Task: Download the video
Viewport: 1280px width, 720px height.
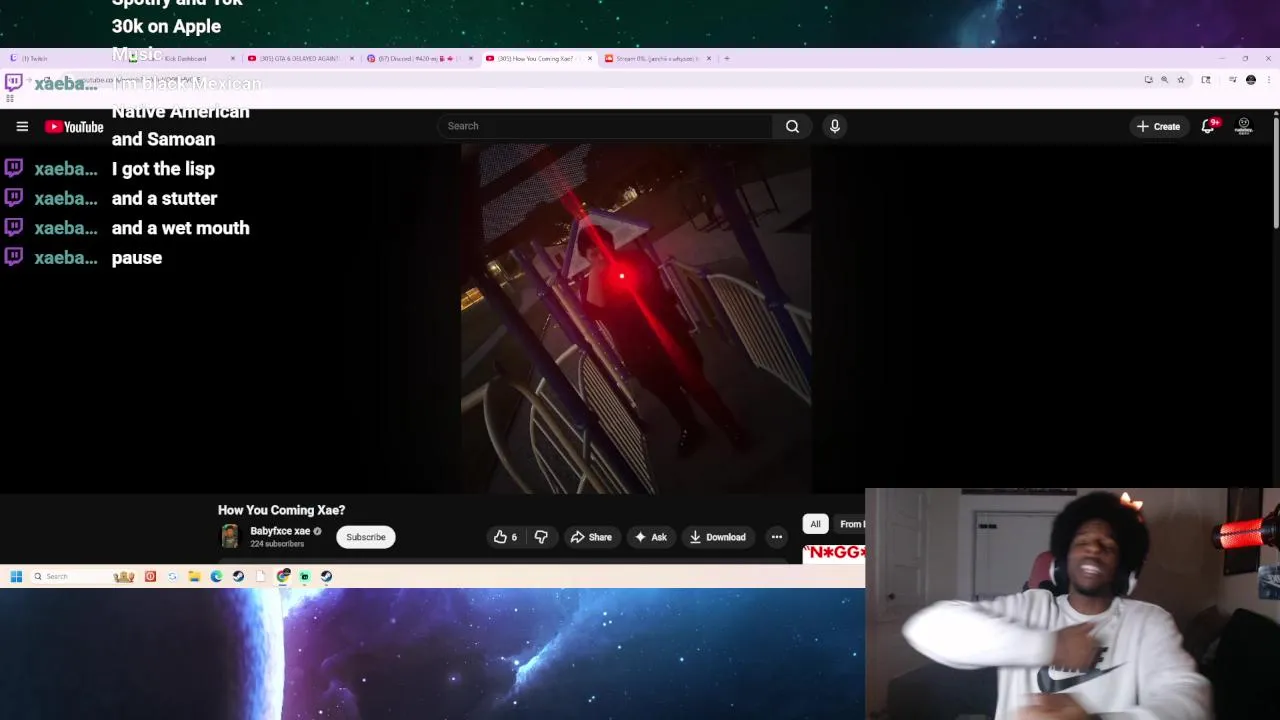Action: coord(717,537)
